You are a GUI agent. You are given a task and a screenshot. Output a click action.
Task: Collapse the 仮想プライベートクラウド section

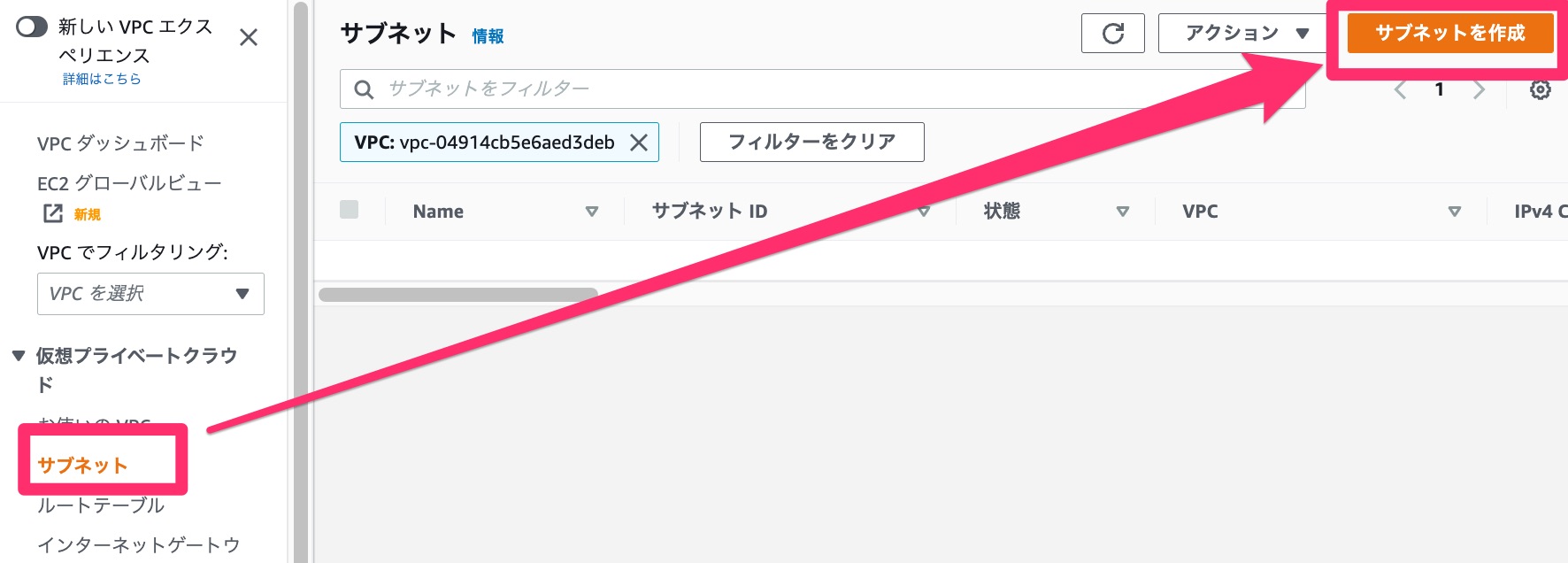(x=16, y=354)
